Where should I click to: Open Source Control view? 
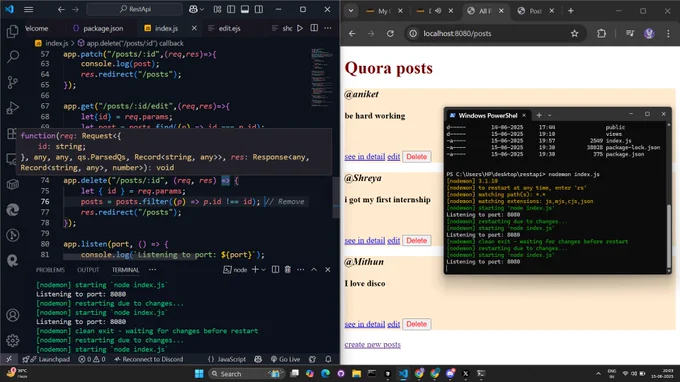[x=13, y=82]
